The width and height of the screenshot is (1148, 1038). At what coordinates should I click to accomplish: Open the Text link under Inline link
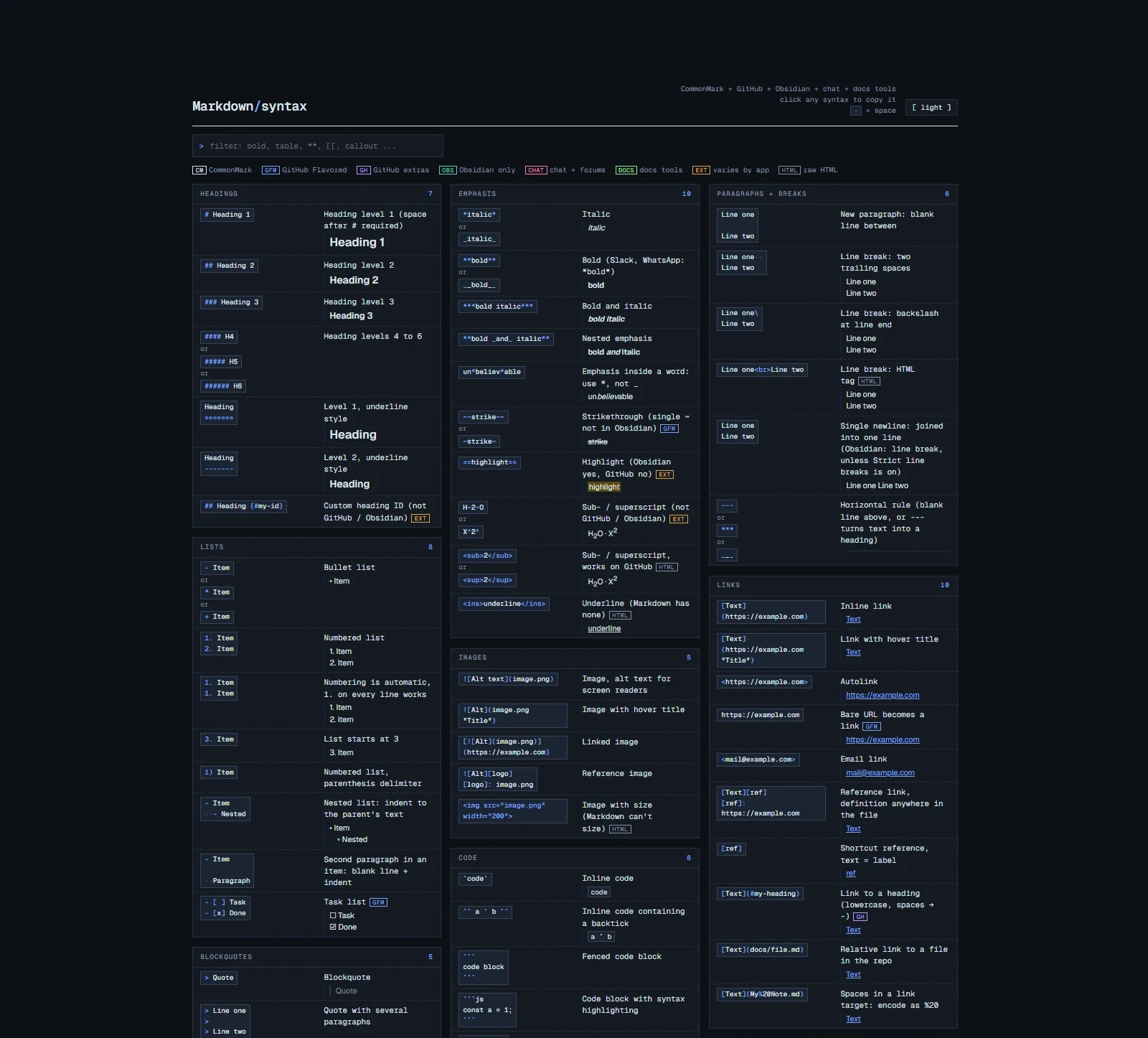coord(853,619)
